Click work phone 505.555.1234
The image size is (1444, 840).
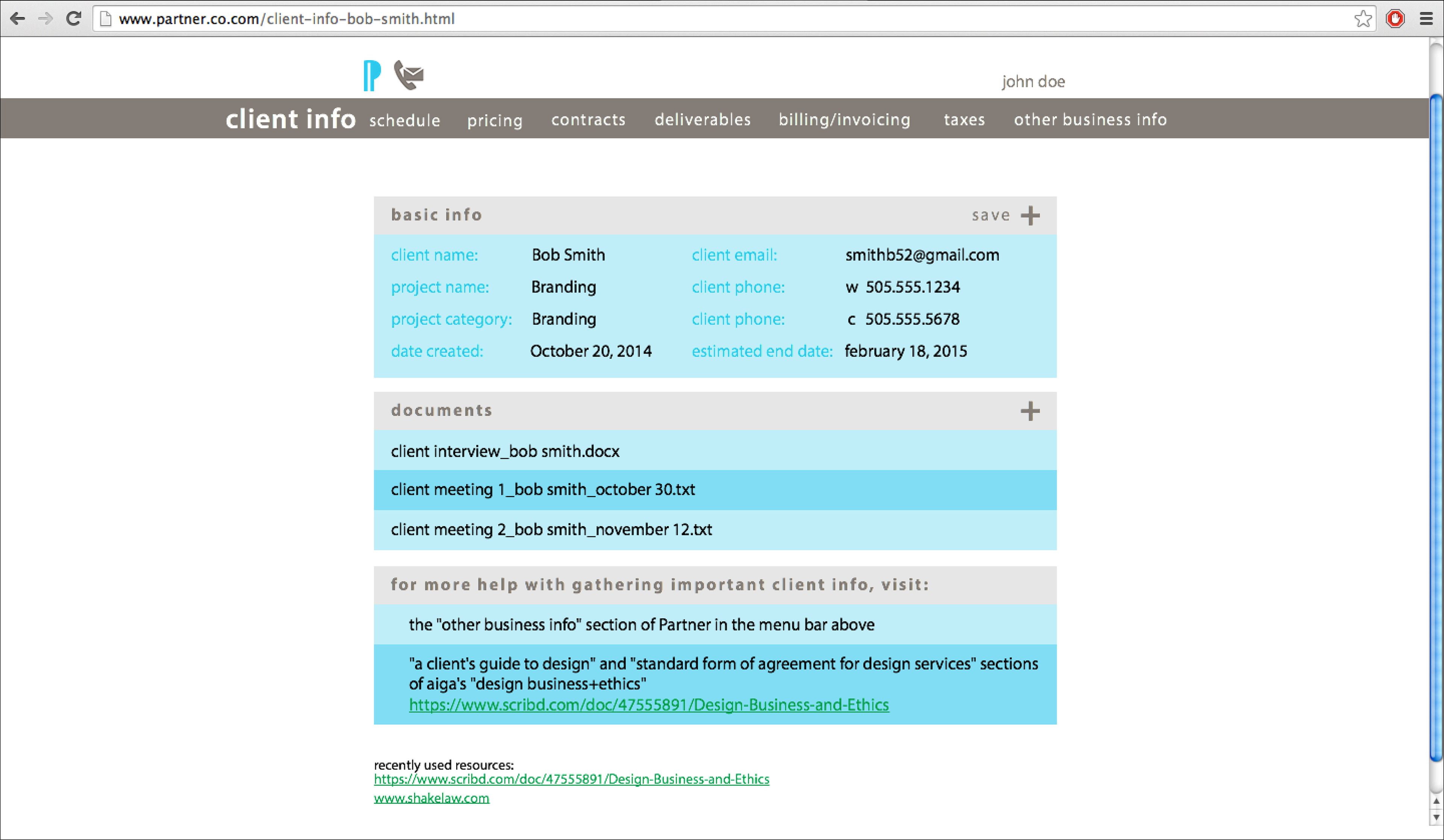[x=912, y=287]
